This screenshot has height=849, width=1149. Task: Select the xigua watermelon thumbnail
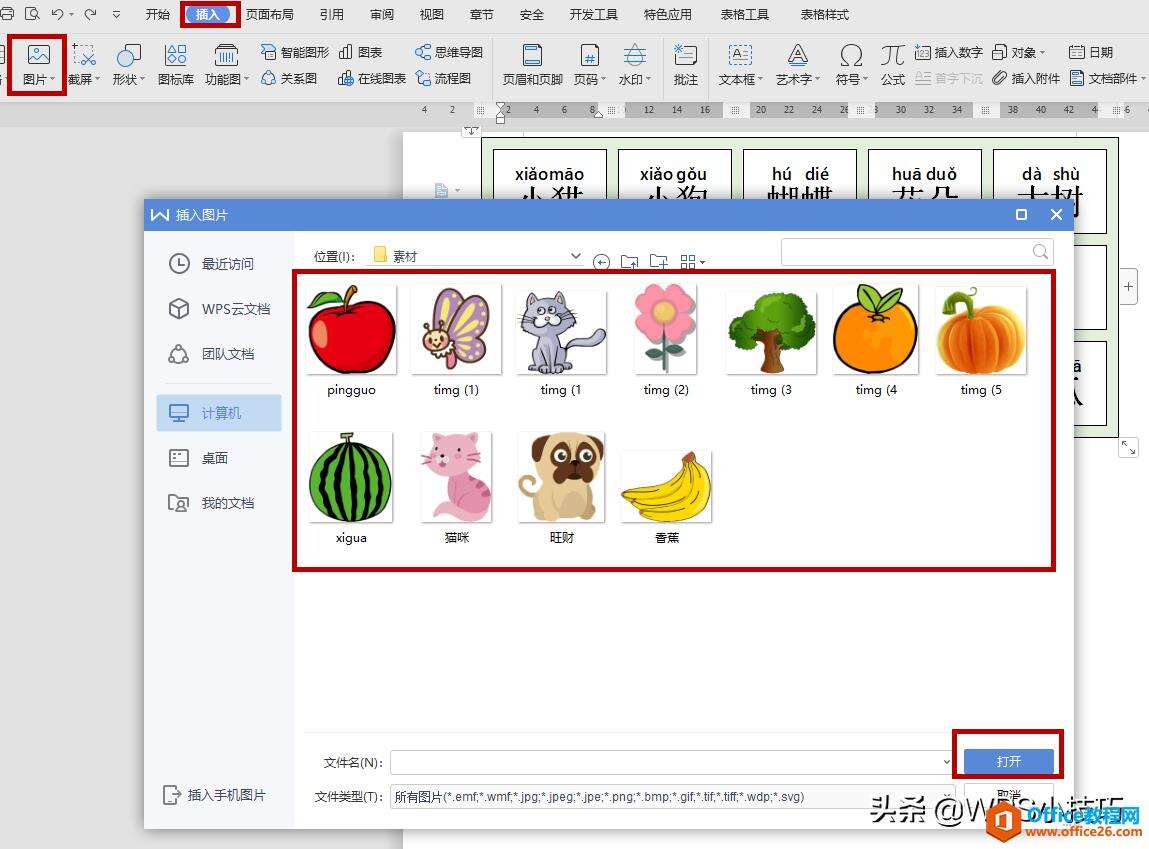pyautogui.click(x=351, y=476)
